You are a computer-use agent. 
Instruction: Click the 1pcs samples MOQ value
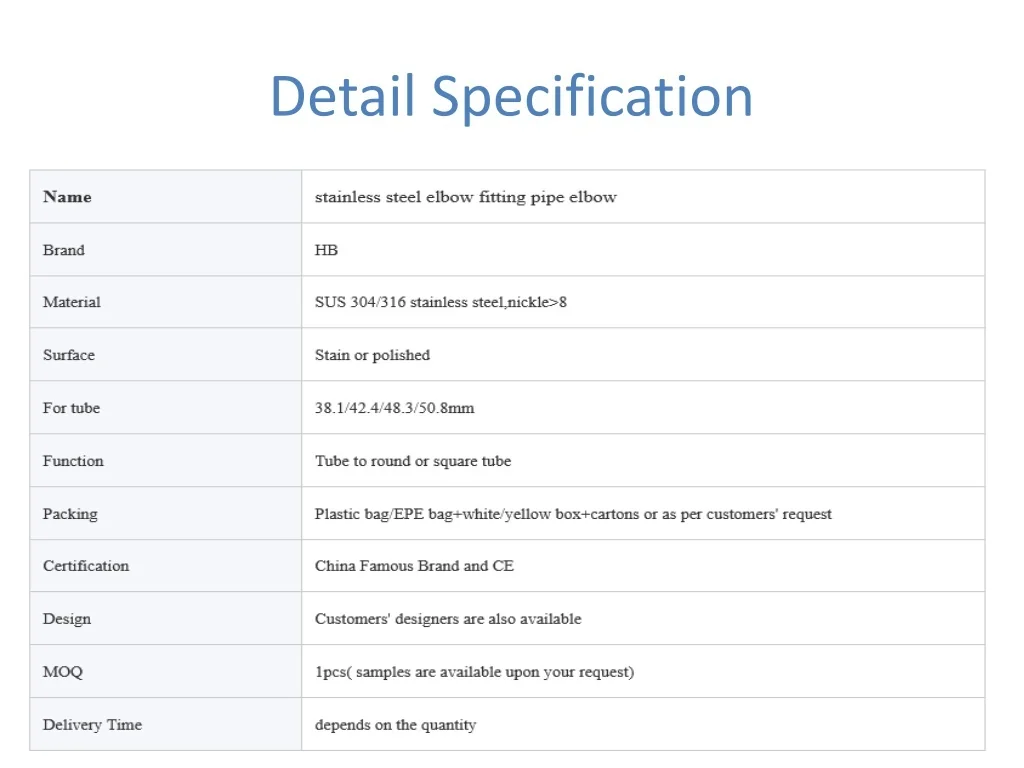click(474, 672)
